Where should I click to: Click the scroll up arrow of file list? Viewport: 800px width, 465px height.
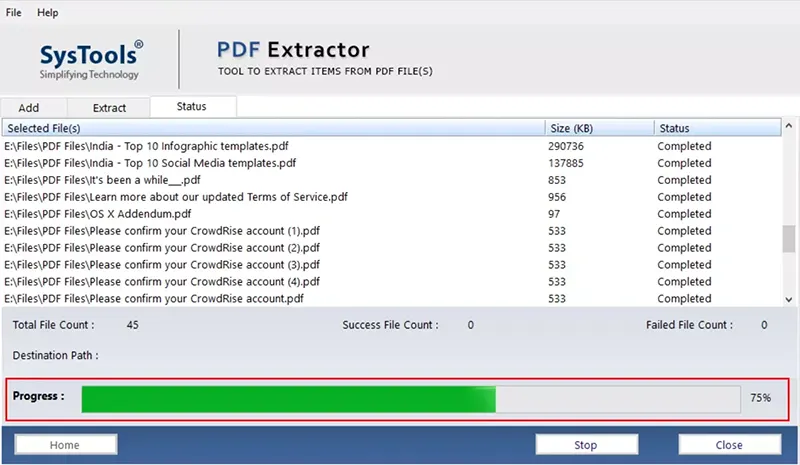pyautogui.click(x=789, y=126)
